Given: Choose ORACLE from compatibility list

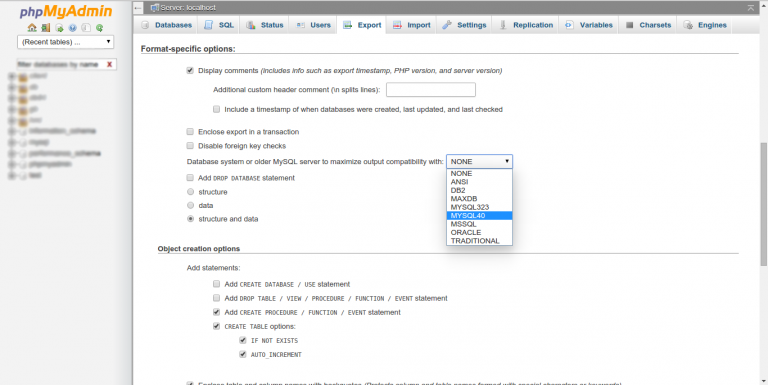Looking at the screenshot, I should click(480, 232).
